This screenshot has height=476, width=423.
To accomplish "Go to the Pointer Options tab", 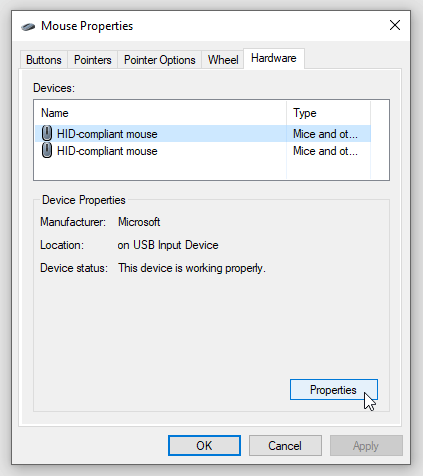I will 159,60.
